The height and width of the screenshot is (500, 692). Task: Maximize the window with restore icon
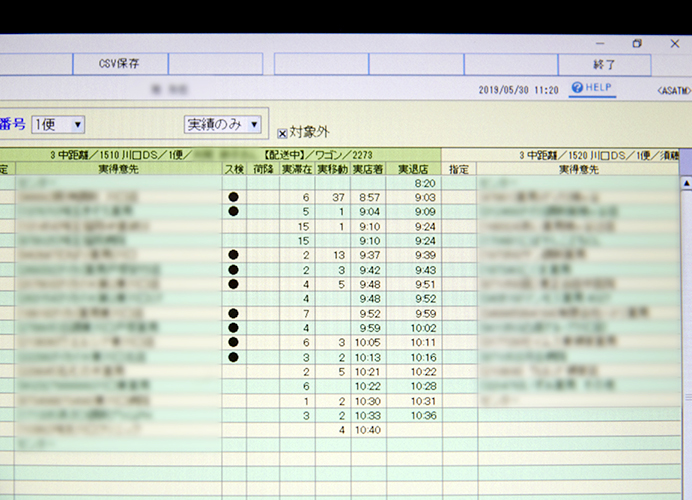pyautogui.click(x=637, y=44)
